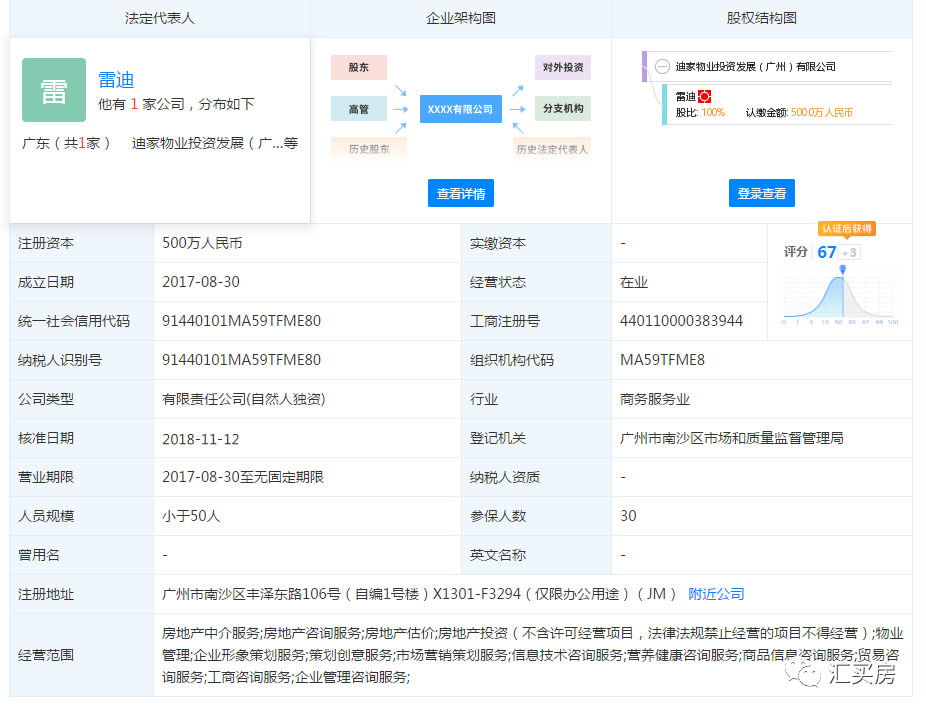
Task: Click the 广州市南沙区市场和质量监督管理局 registration authority
Action: point(731,438)
